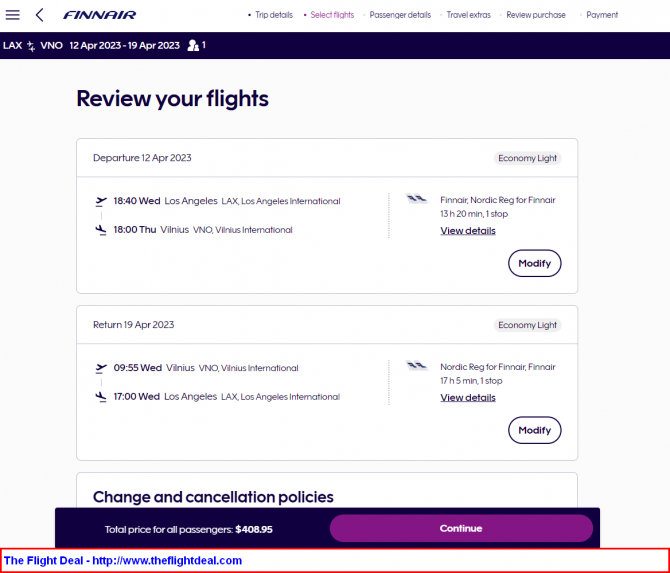Select the Passenger details step
The width and height of the screenshot is (670, 573).
400,15
